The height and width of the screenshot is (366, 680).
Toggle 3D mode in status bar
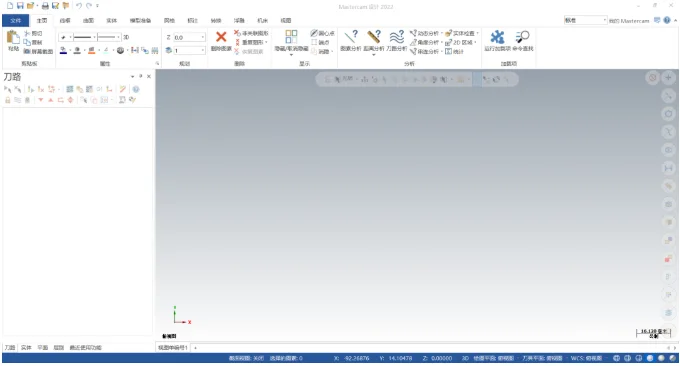click(x=465, y=358)
